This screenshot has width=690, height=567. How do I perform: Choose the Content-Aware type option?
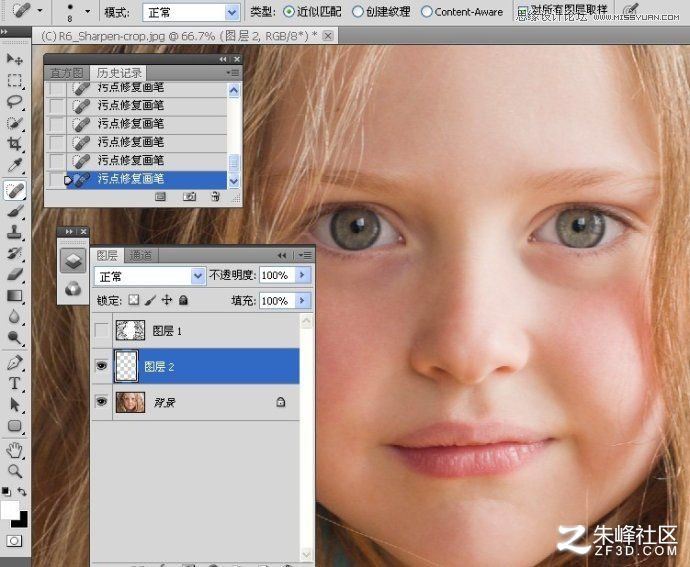pyautogui.click(x=426, y=12)
